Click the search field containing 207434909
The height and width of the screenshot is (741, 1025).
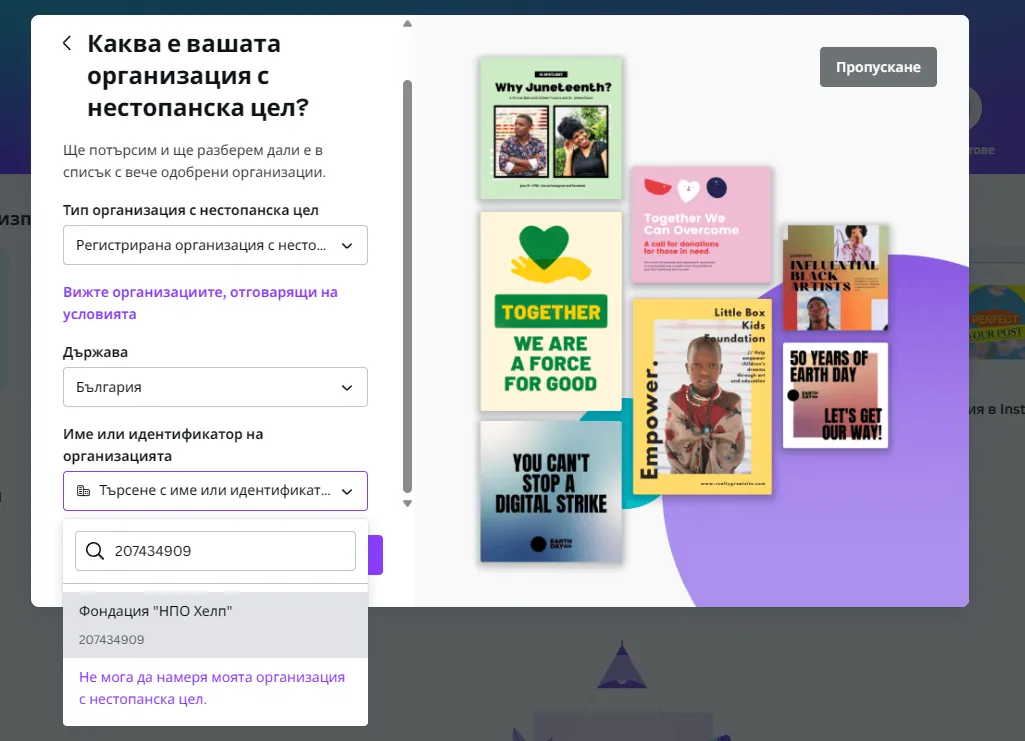pyautogui.click(x=228, y=551)
